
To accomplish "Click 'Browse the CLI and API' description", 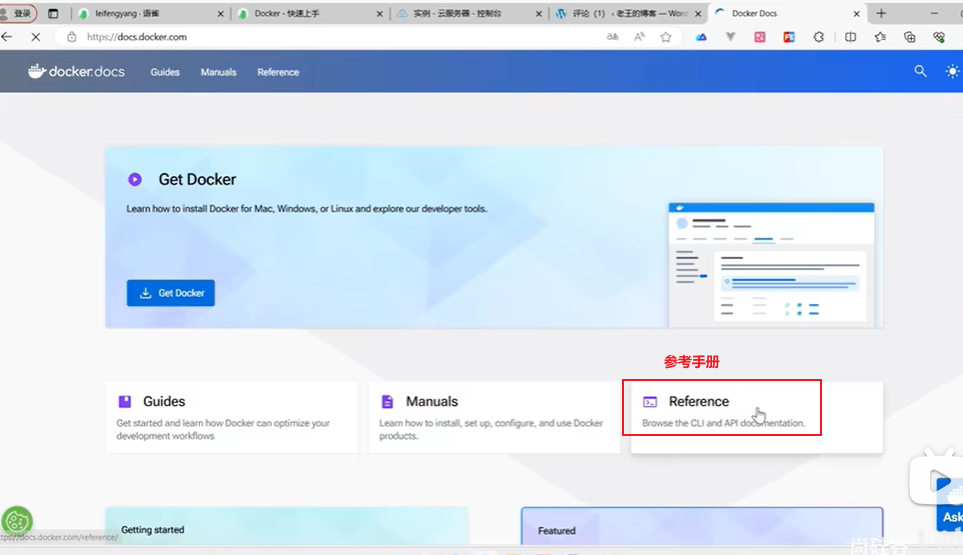I will (x=723, y=423).
